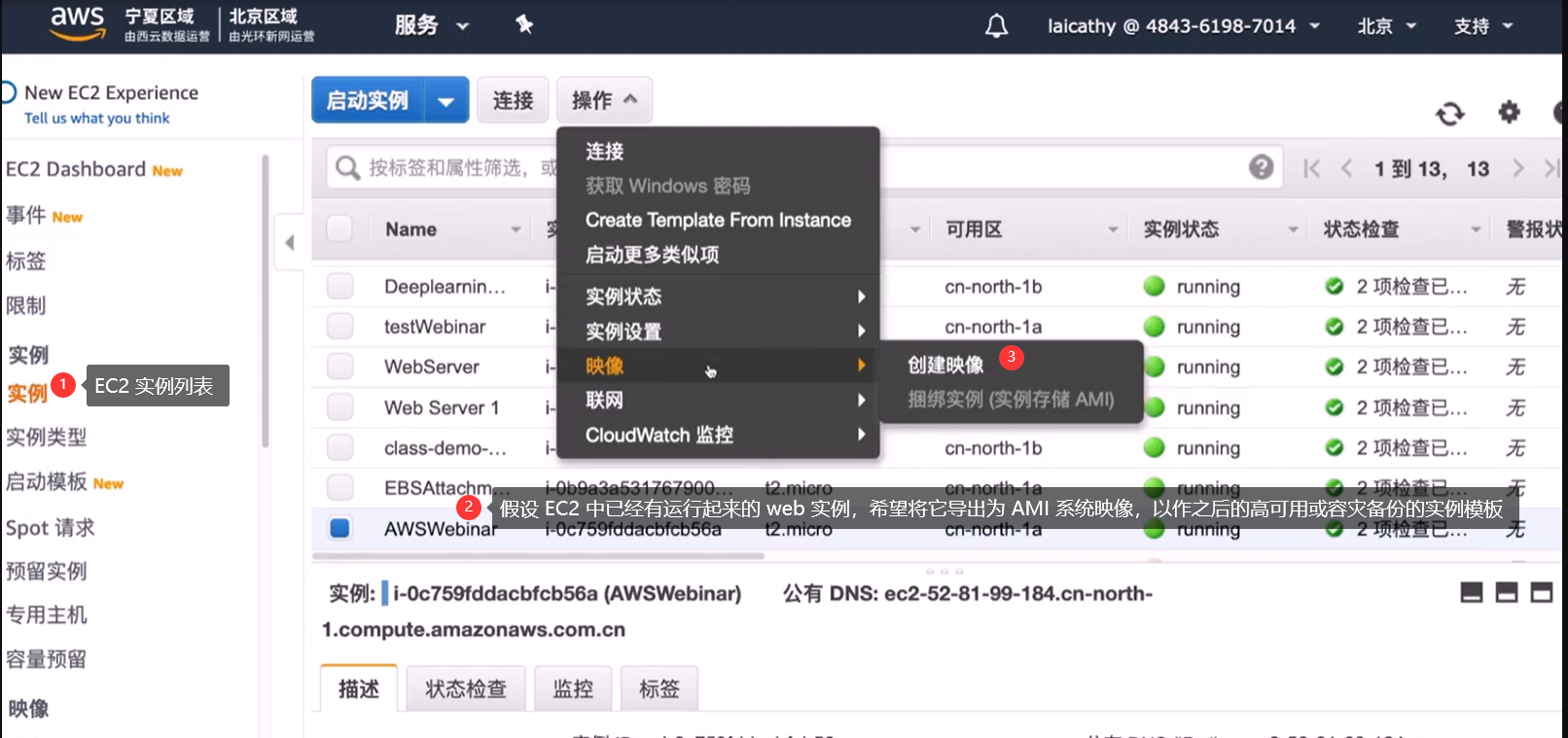Open 实例类型 in sidebar
This screenshot has height=738, width=1568.
(x=47, y=438)
